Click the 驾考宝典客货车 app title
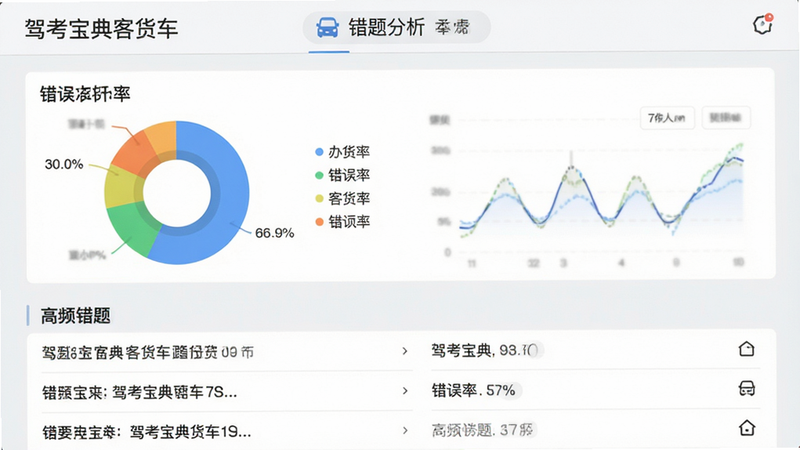800x450 pixels. point(101,29)
